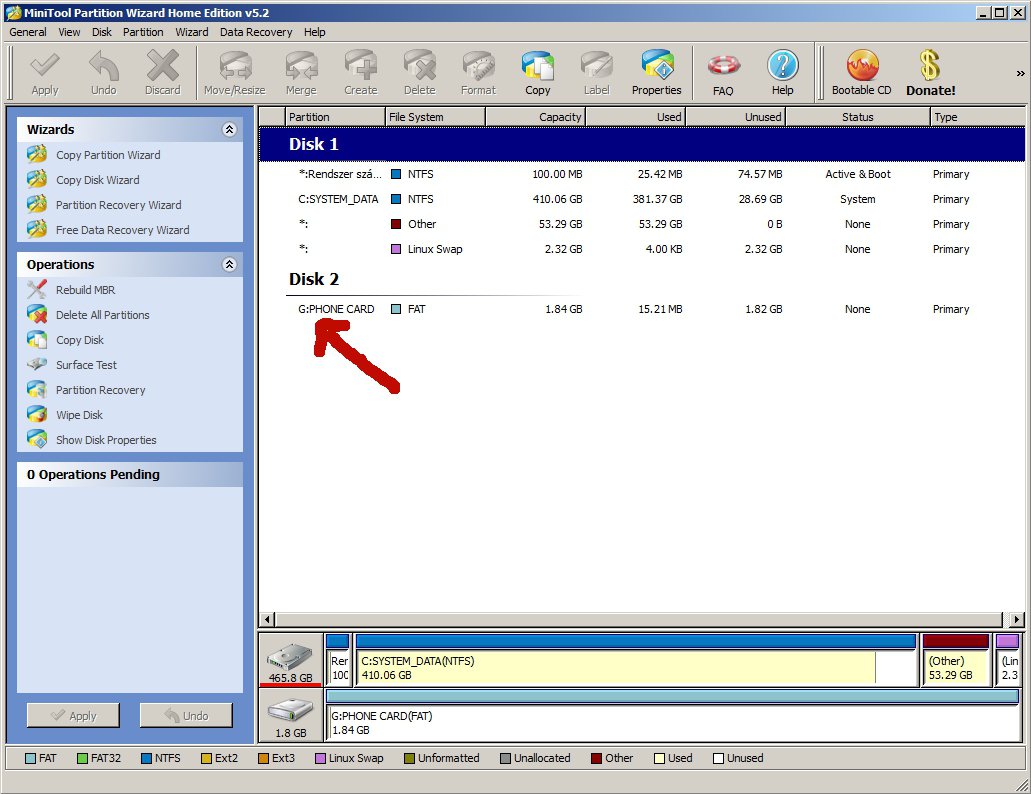This screenshot has width=1031, height=794.
Task: Click the Donate dollar icon
Action: point(930,72)
